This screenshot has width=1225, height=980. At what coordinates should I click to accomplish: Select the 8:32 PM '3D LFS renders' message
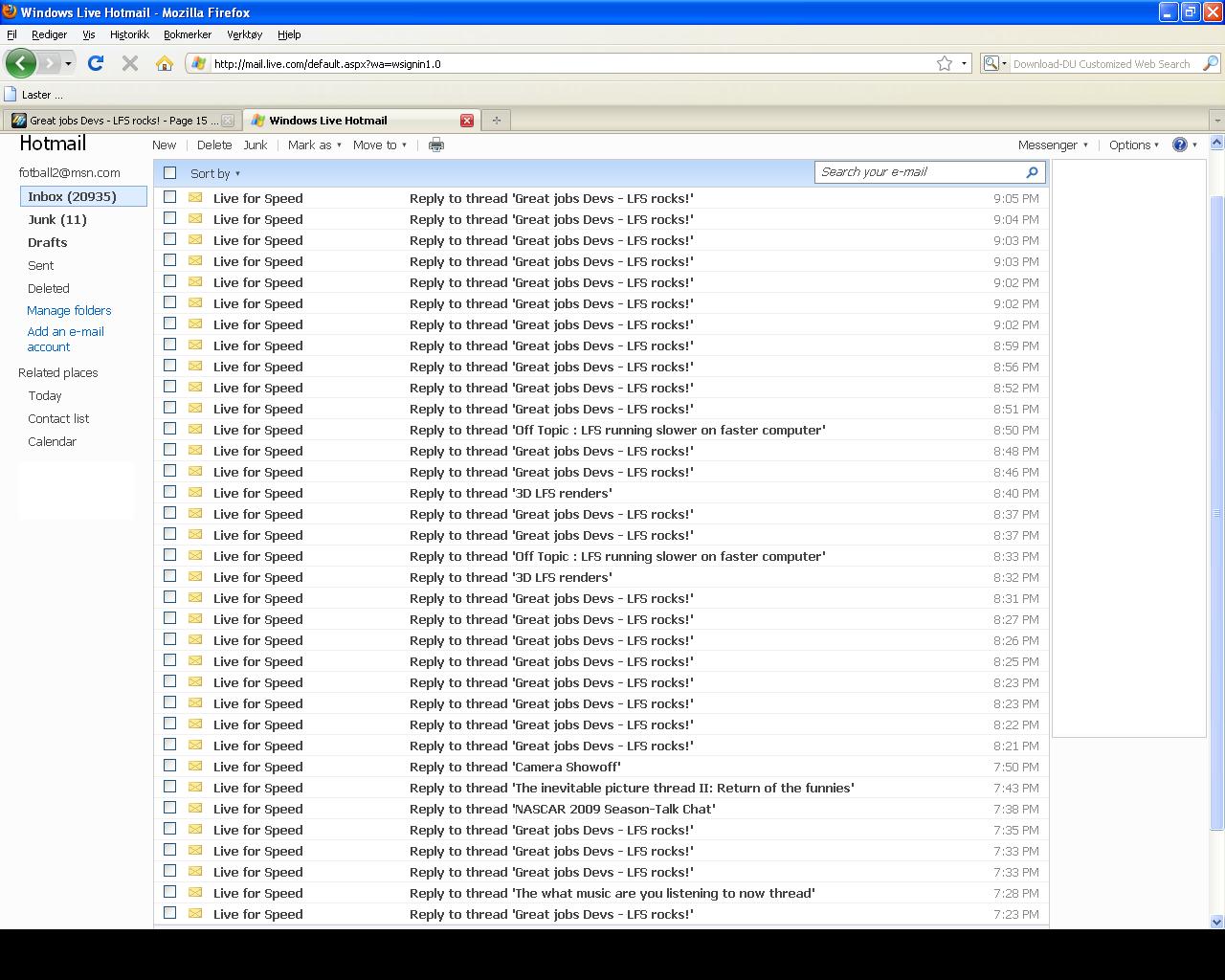(169, 576)
